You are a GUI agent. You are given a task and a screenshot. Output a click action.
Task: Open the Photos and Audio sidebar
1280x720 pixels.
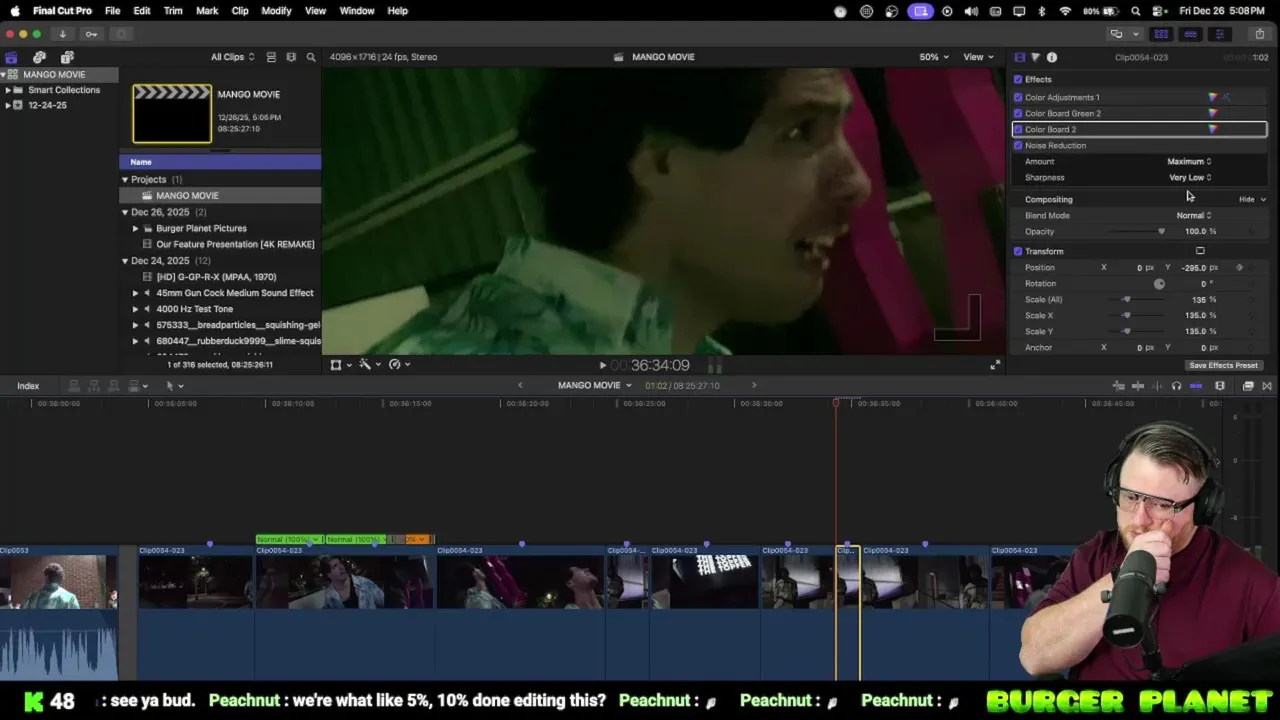click(x=39, y=57)
